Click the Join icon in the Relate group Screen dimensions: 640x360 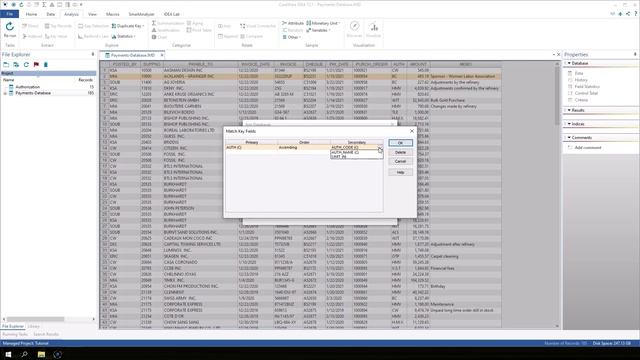tap(224, 26)
